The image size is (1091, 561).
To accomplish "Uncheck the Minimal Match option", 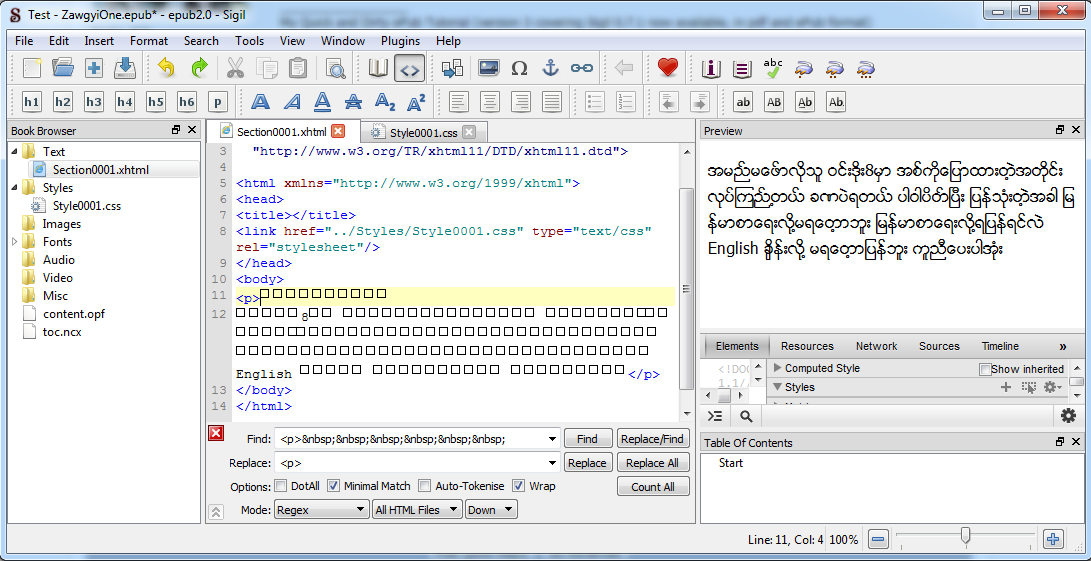I will click(334, 486).
